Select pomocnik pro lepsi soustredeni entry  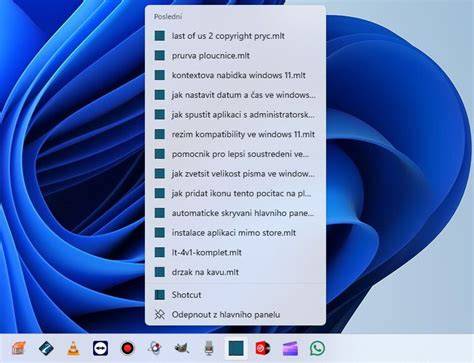(x=235, y=154)
